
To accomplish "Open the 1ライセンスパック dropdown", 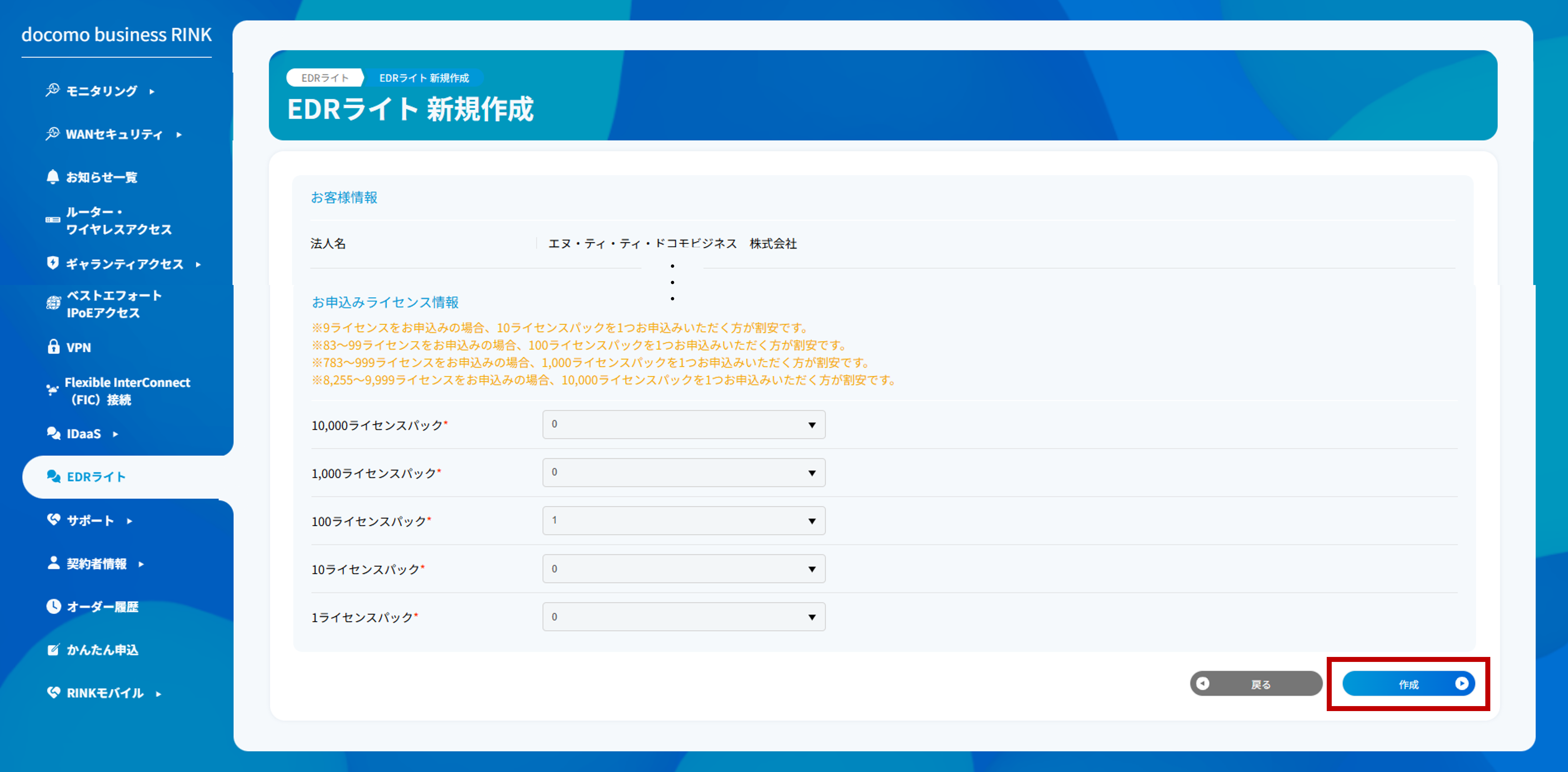I will [684, 616].
